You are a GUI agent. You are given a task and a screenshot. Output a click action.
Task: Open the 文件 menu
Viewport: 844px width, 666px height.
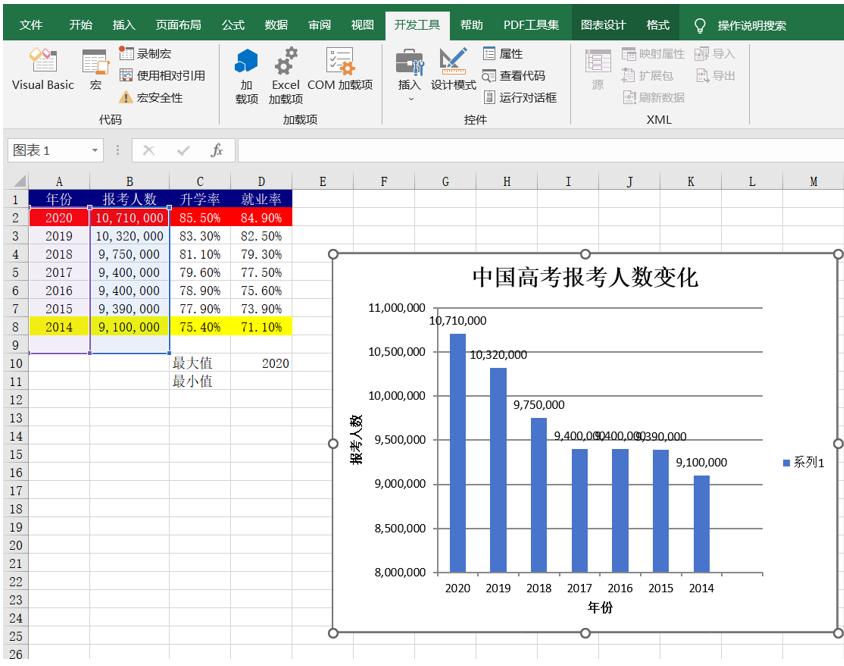31,19
